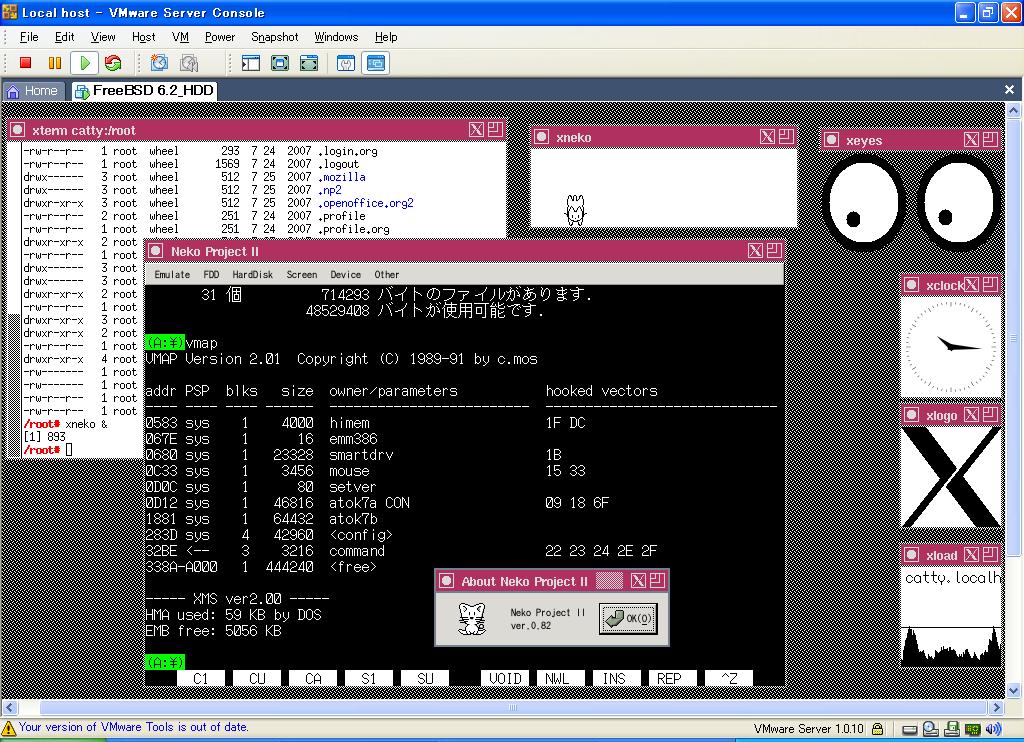Click the hard disk device status icon
This screenshot has width=1024, height=742.
click(910, 729)
